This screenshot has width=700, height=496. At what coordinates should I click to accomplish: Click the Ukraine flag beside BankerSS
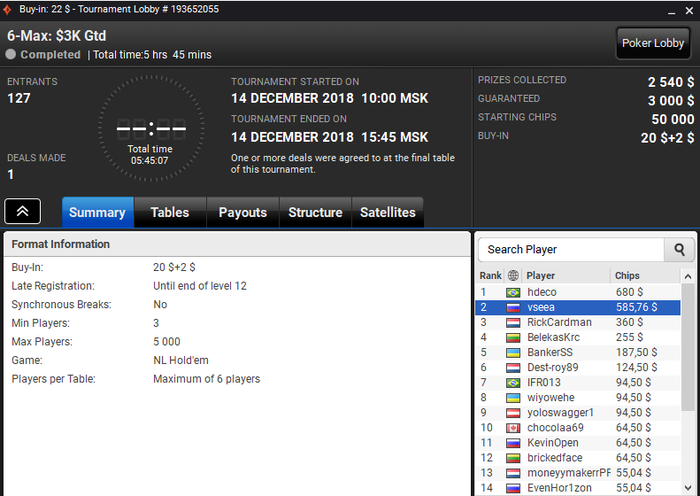coord(513,353)
